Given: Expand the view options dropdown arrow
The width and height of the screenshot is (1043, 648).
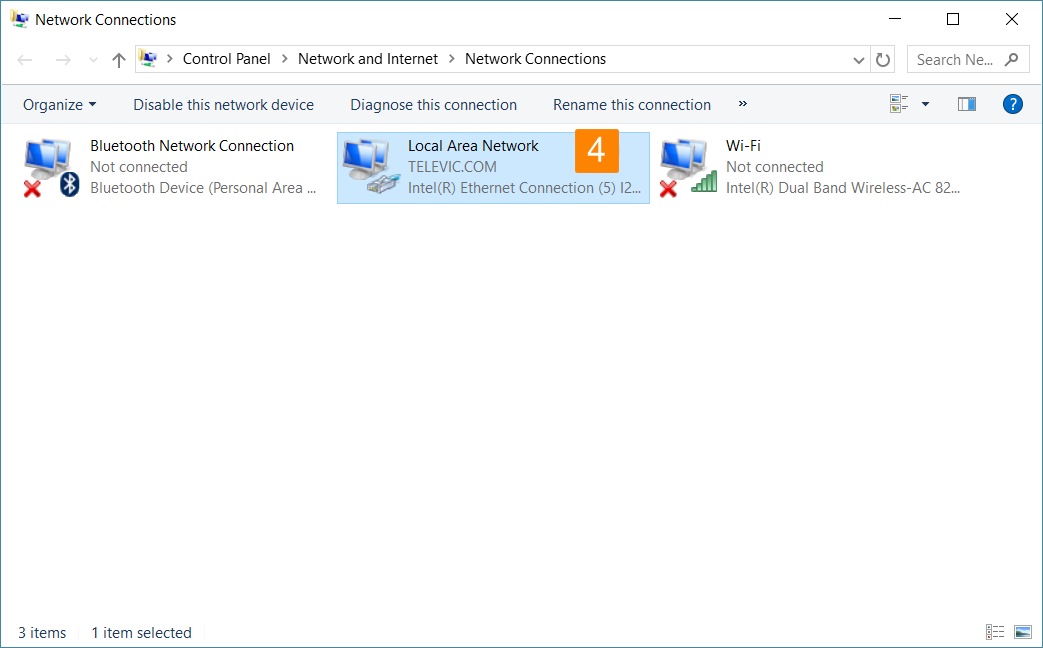Looking at the screenshot, I should pos(925,104).
